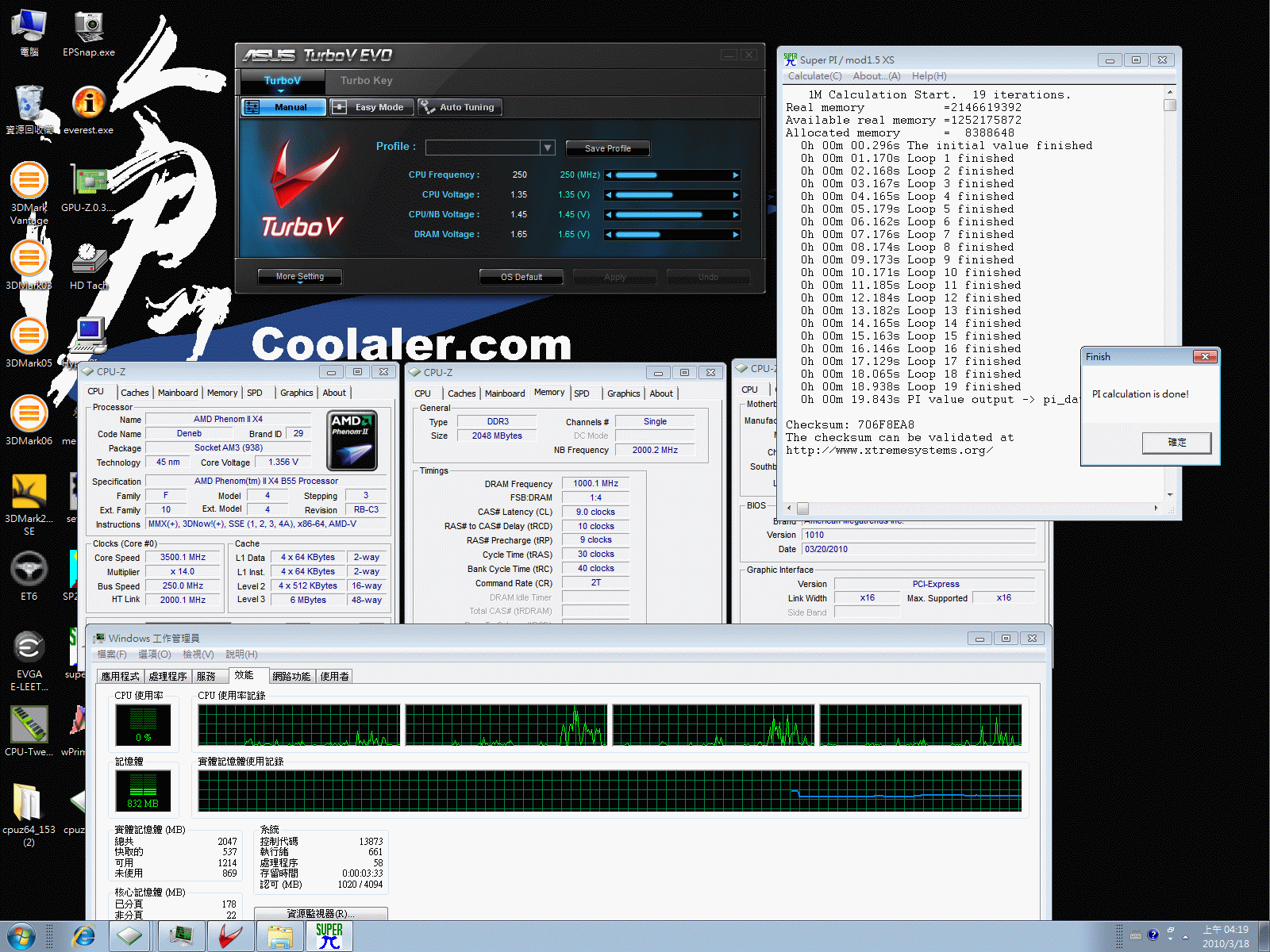Open 檢視(V) menu in Task Manager
The height and width of the screenshot is (952, 1270).
click(x=198, y=654)
